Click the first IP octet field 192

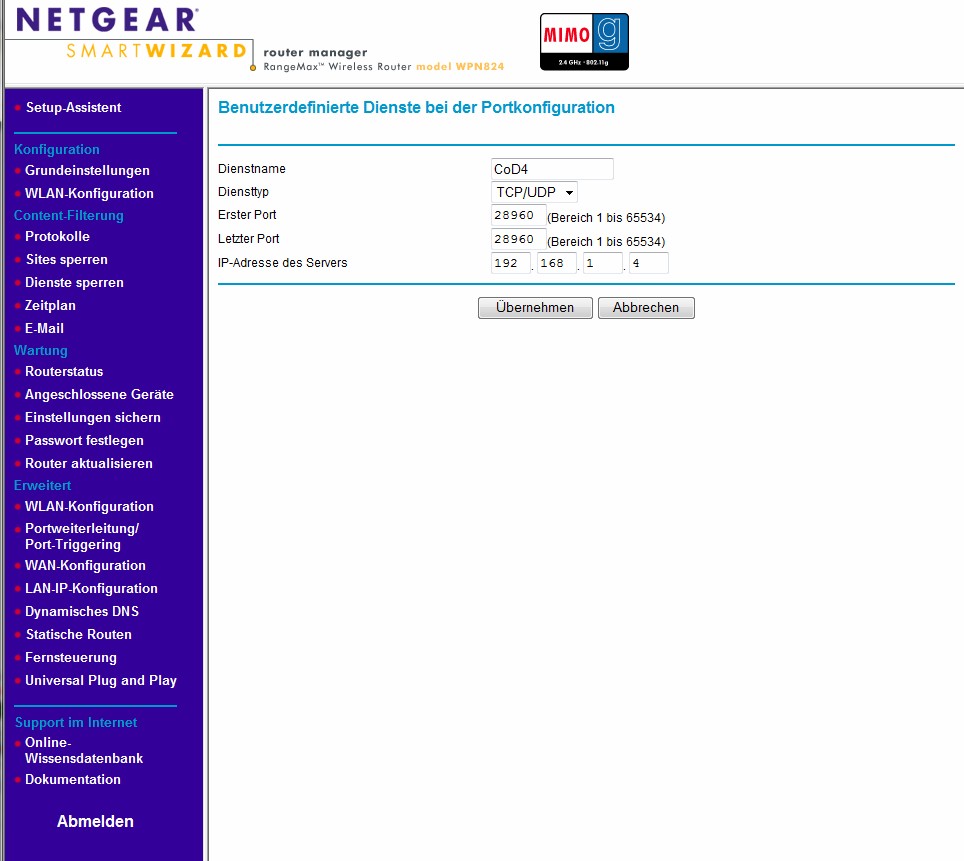[x=511, y=263]
